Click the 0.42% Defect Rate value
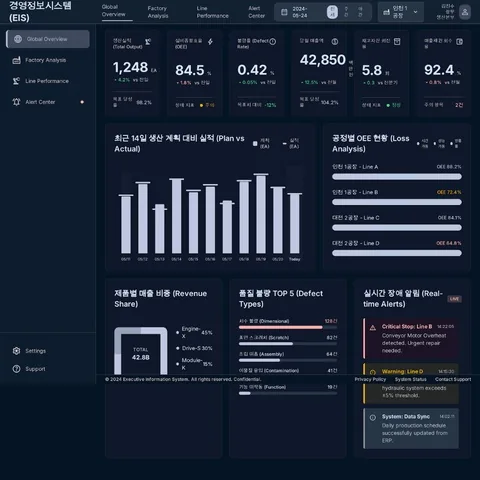 click(256, 70)
